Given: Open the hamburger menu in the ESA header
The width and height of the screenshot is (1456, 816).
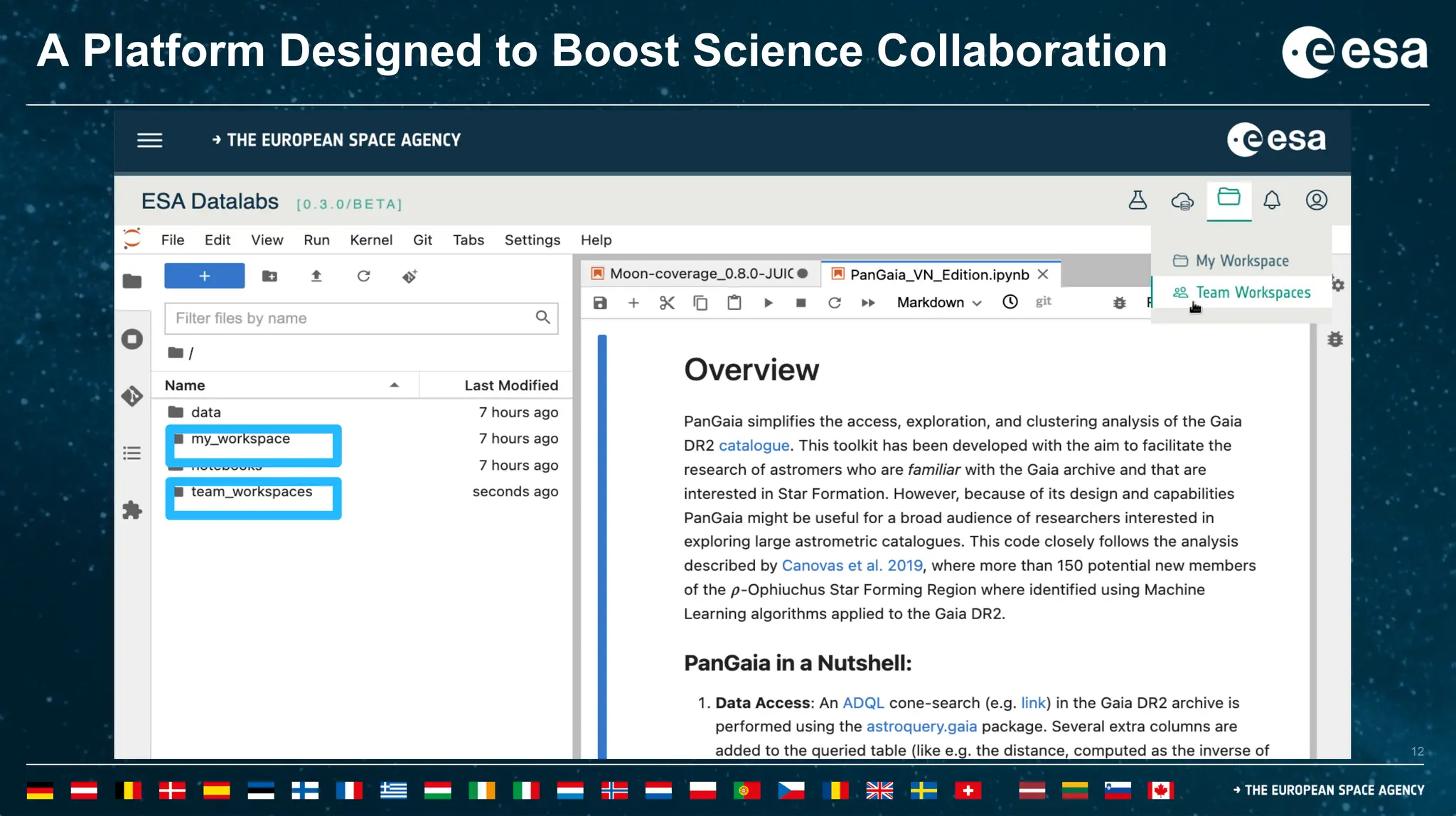Looking at the screenshot, I should point(149,140).
